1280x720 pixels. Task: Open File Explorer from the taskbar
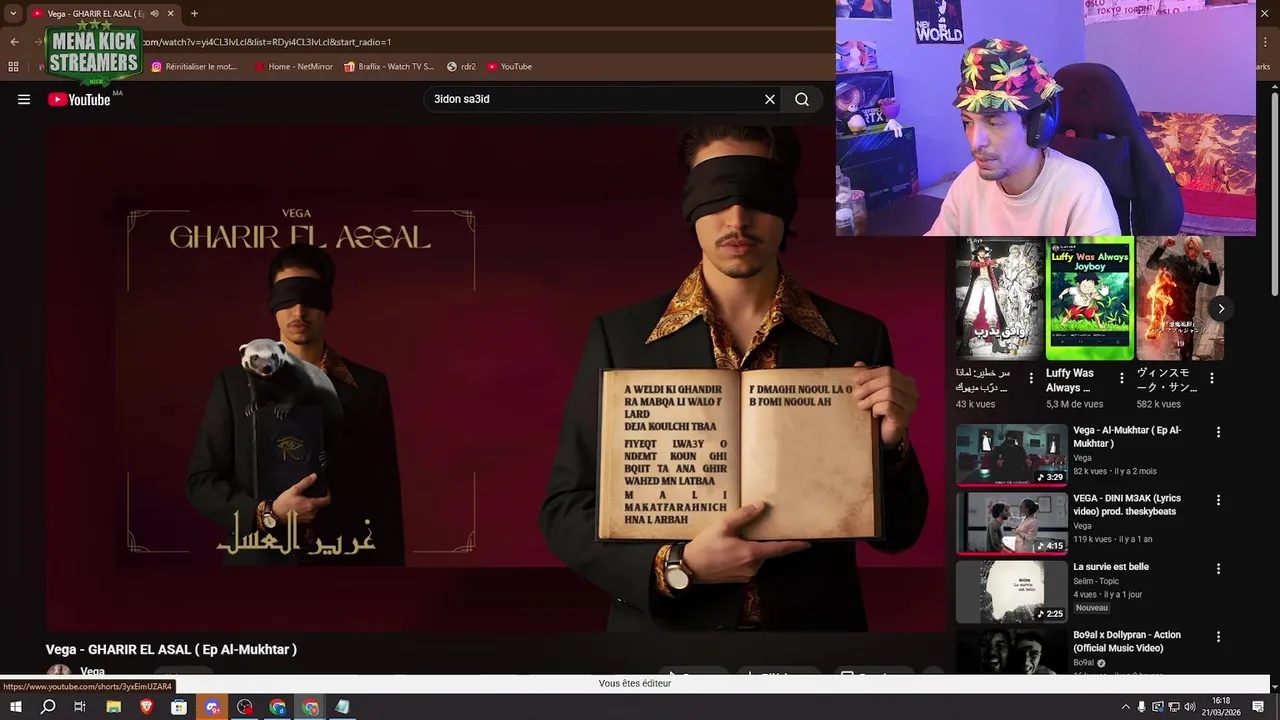point(113,707)
